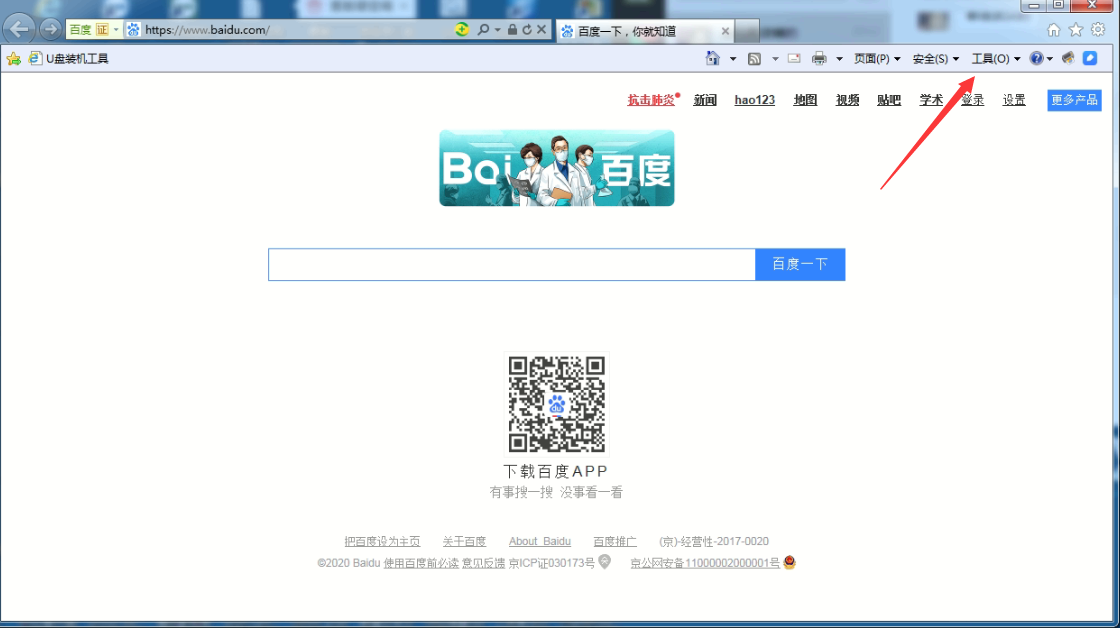
Task: Open the 工具(O) menu
Action: click(996, 59)
